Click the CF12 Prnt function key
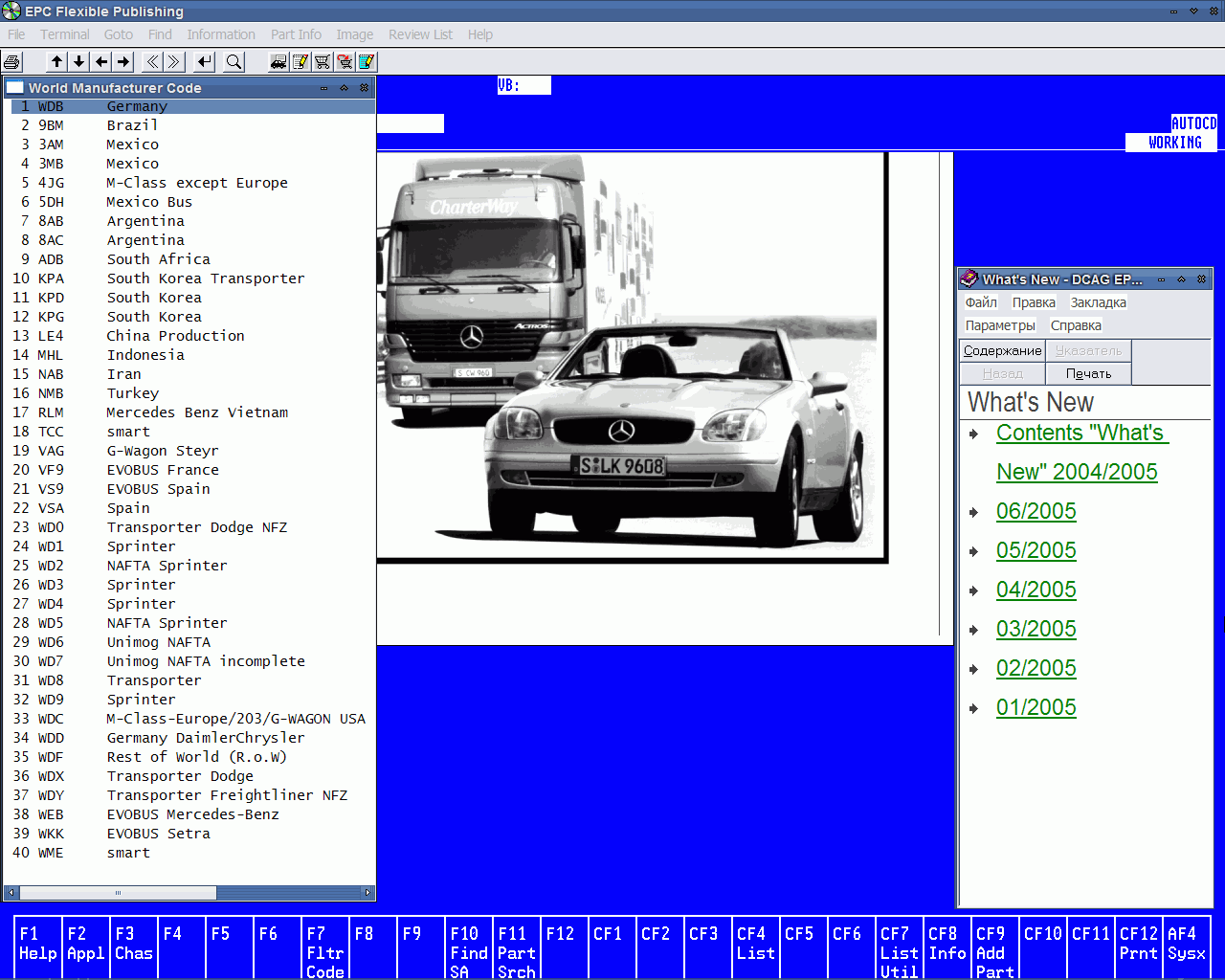The image size is (1225, 980). click(1139, 947)
